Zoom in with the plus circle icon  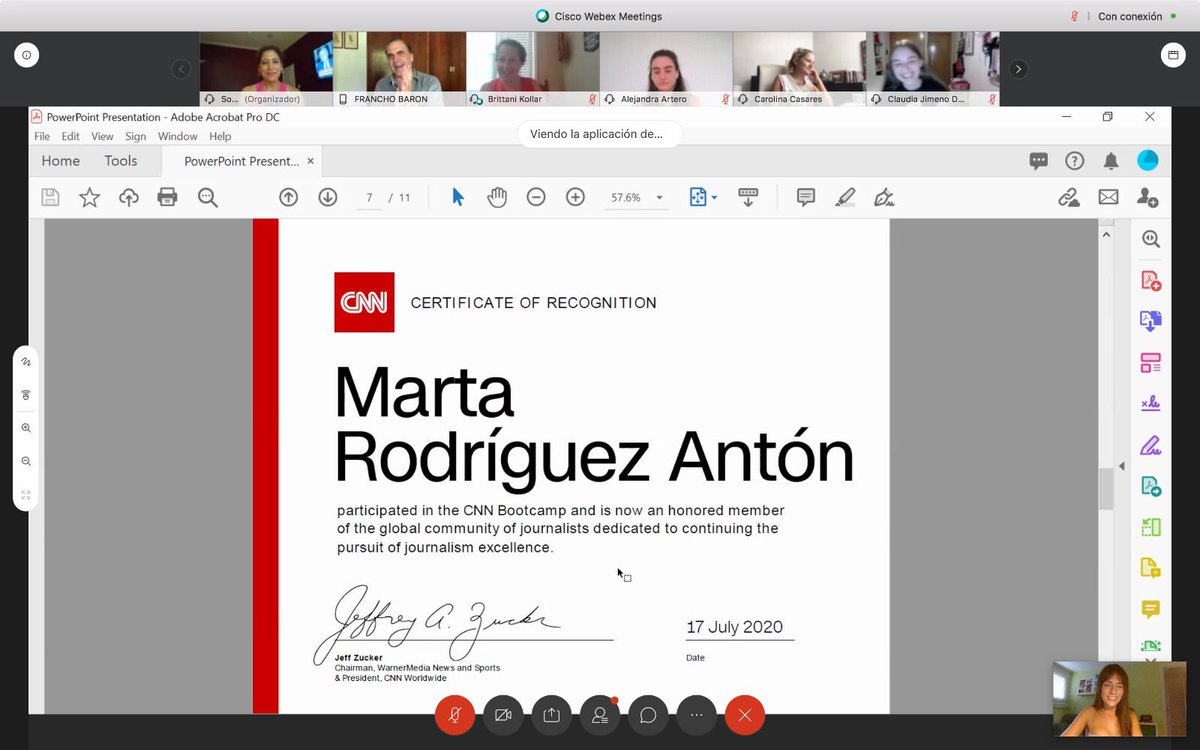tap(575, 197)
